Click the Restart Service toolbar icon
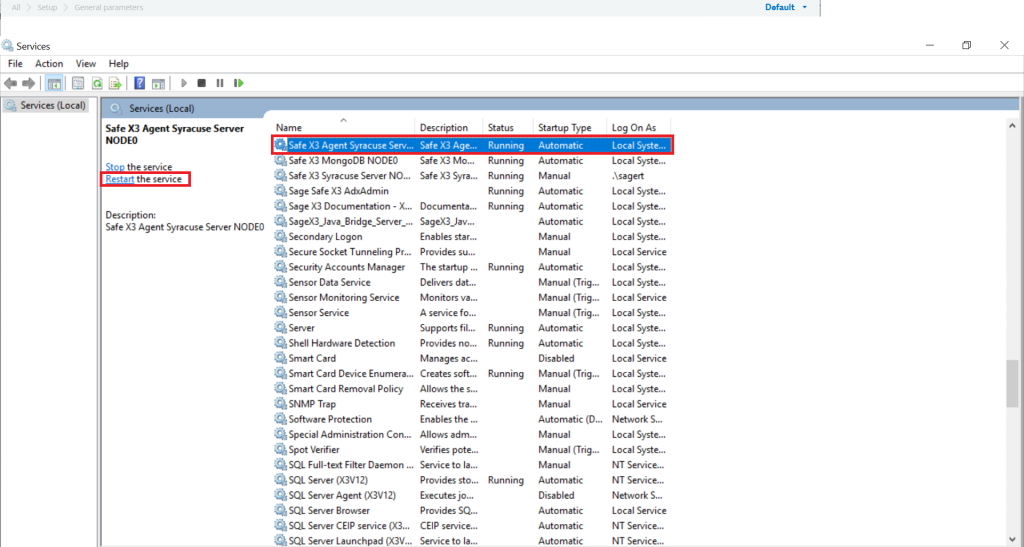The image size is (1024, 547). 239,84
